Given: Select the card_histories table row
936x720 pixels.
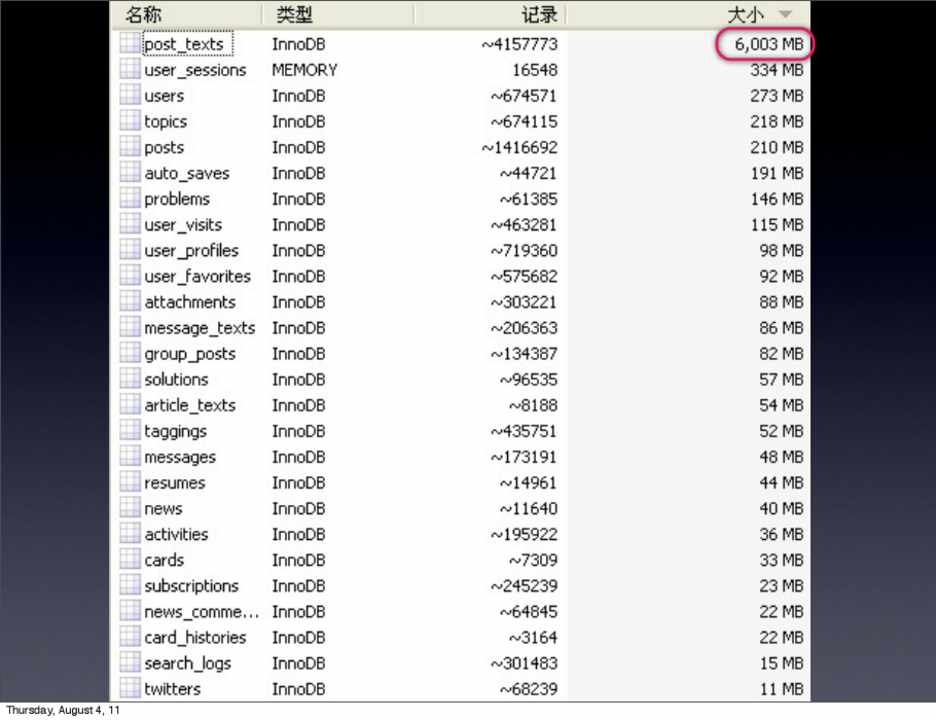Looking at the screenshot, I should tap(195, 638).
